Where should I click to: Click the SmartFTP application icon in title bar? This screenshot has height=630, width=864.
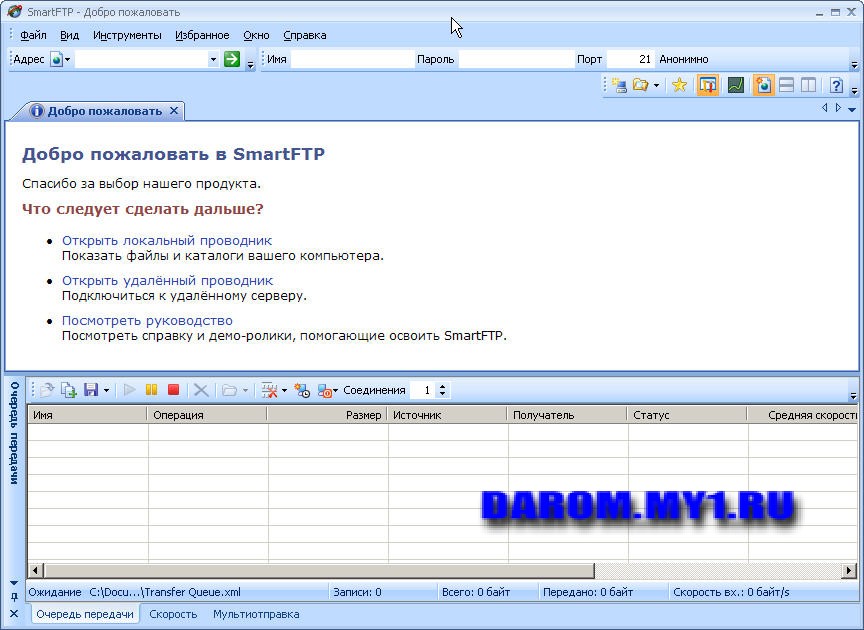(14, 11)
